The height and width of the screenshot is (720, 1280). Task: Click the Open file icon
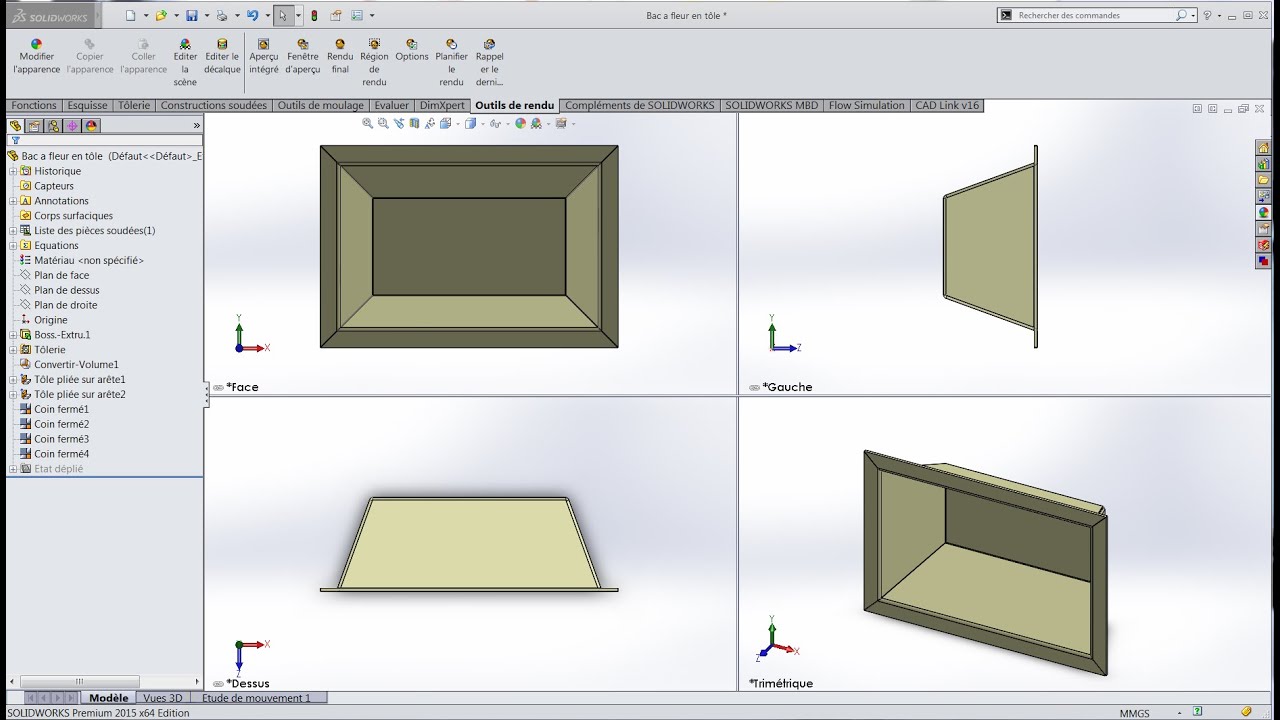click(160, 15)
